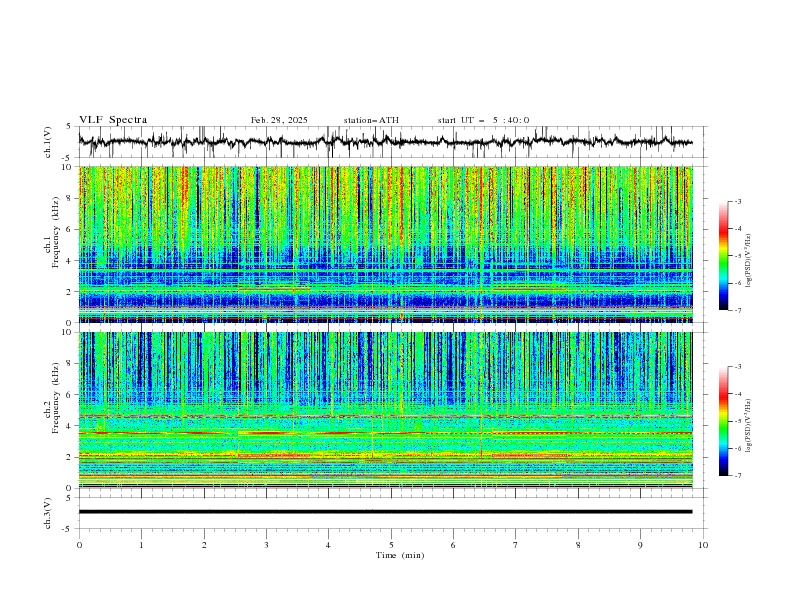
Task: Click the "-7" tick on ch.2 colorbar
Action: pyautogui.click(x=738, y=476)
